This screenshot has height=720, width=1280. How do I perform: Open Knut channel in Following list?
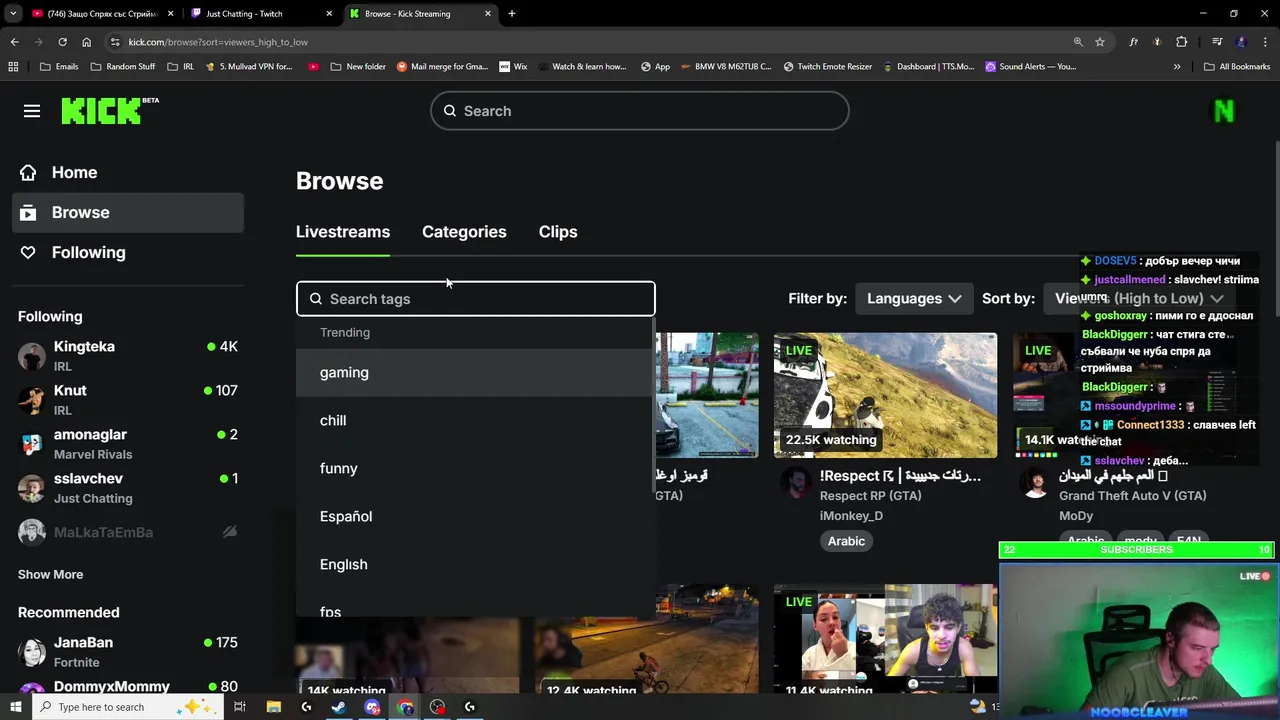tap(128, 400)
